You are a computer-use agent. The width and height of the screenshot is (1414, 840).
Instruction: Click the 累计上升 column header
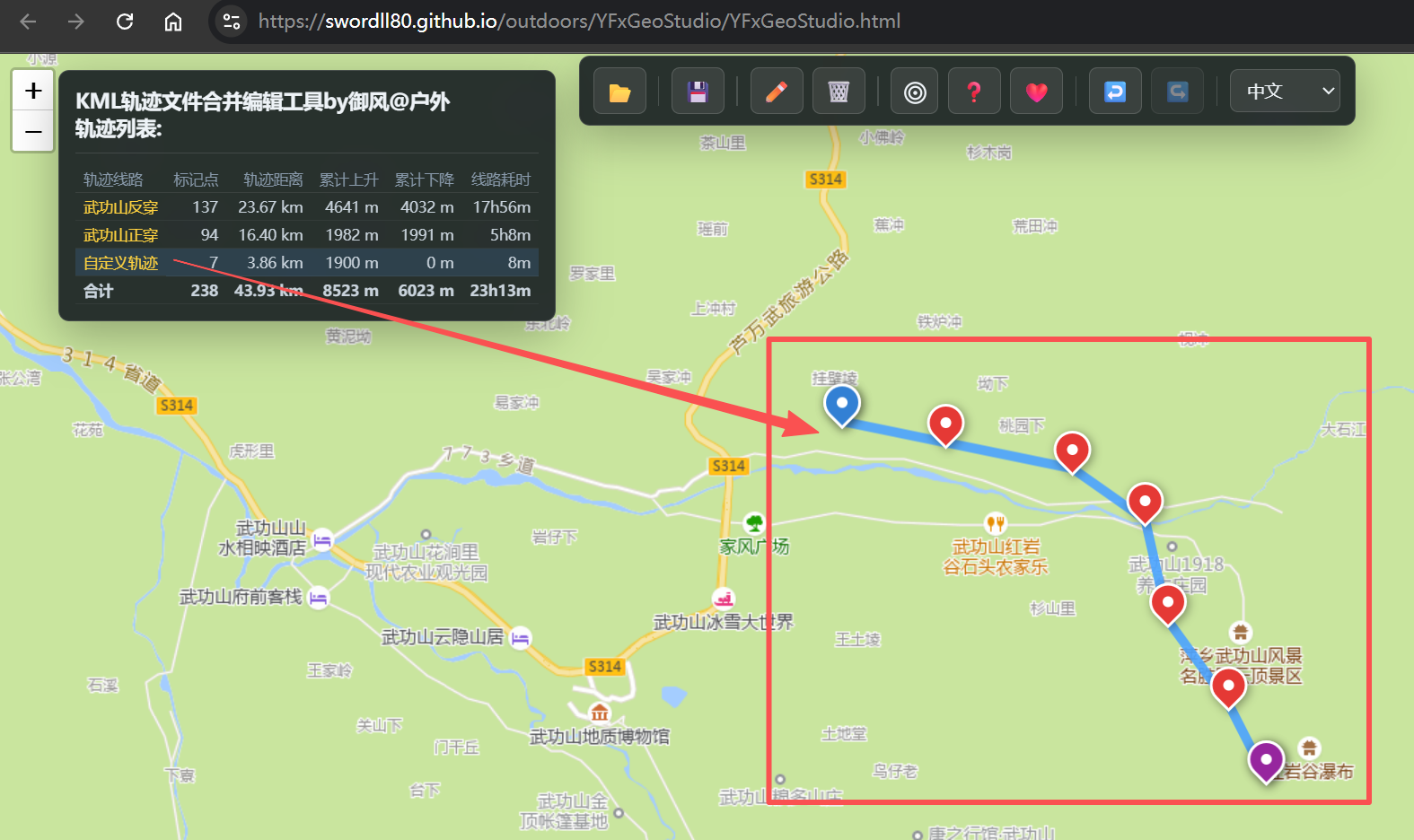tap(348, 179)
